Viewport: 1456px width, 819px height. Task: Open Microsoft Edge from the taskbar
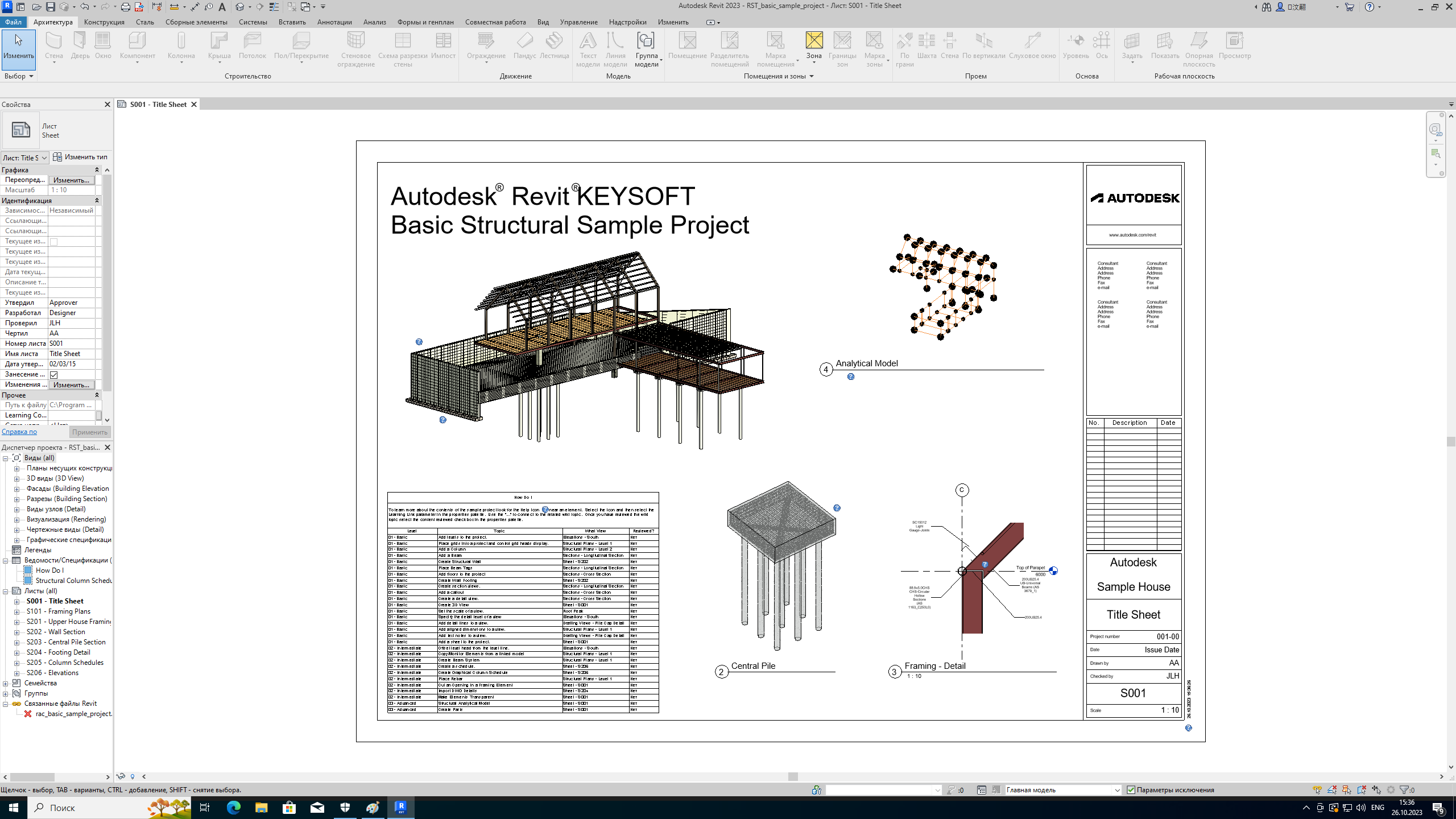[x=233, y=808]
